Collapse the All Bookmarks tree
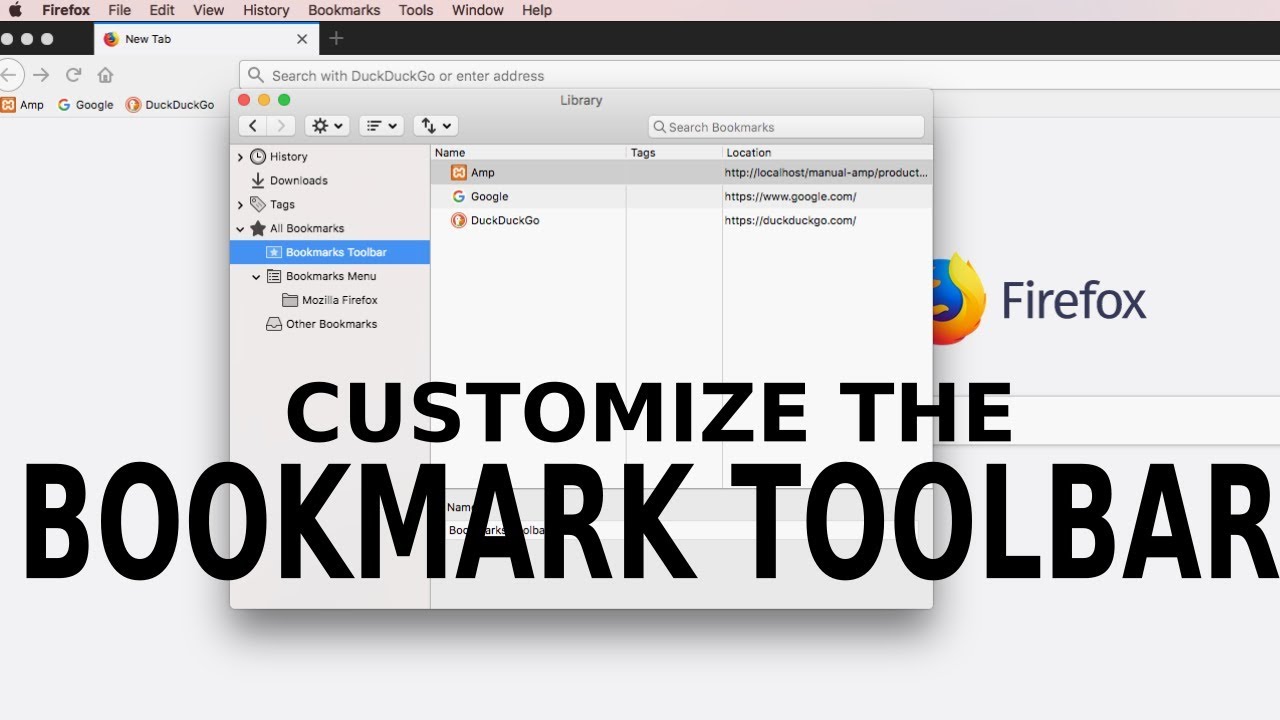Screen dimensions: 1280x720 pyautogui.click(x=240, y=229)
